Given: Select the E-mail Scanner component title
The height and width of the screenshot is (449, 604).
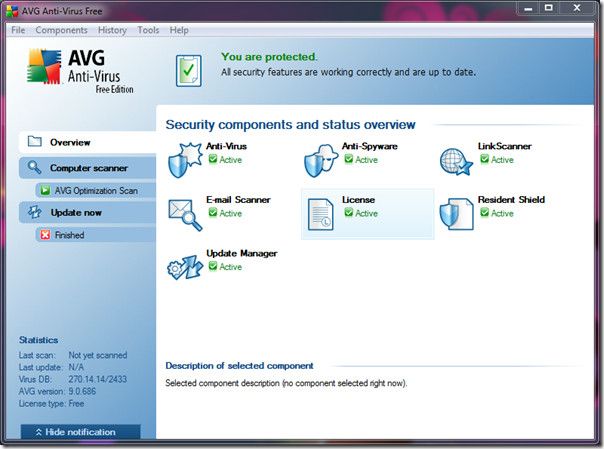Looking at the screenshot, I should click(x=238, y=200).
